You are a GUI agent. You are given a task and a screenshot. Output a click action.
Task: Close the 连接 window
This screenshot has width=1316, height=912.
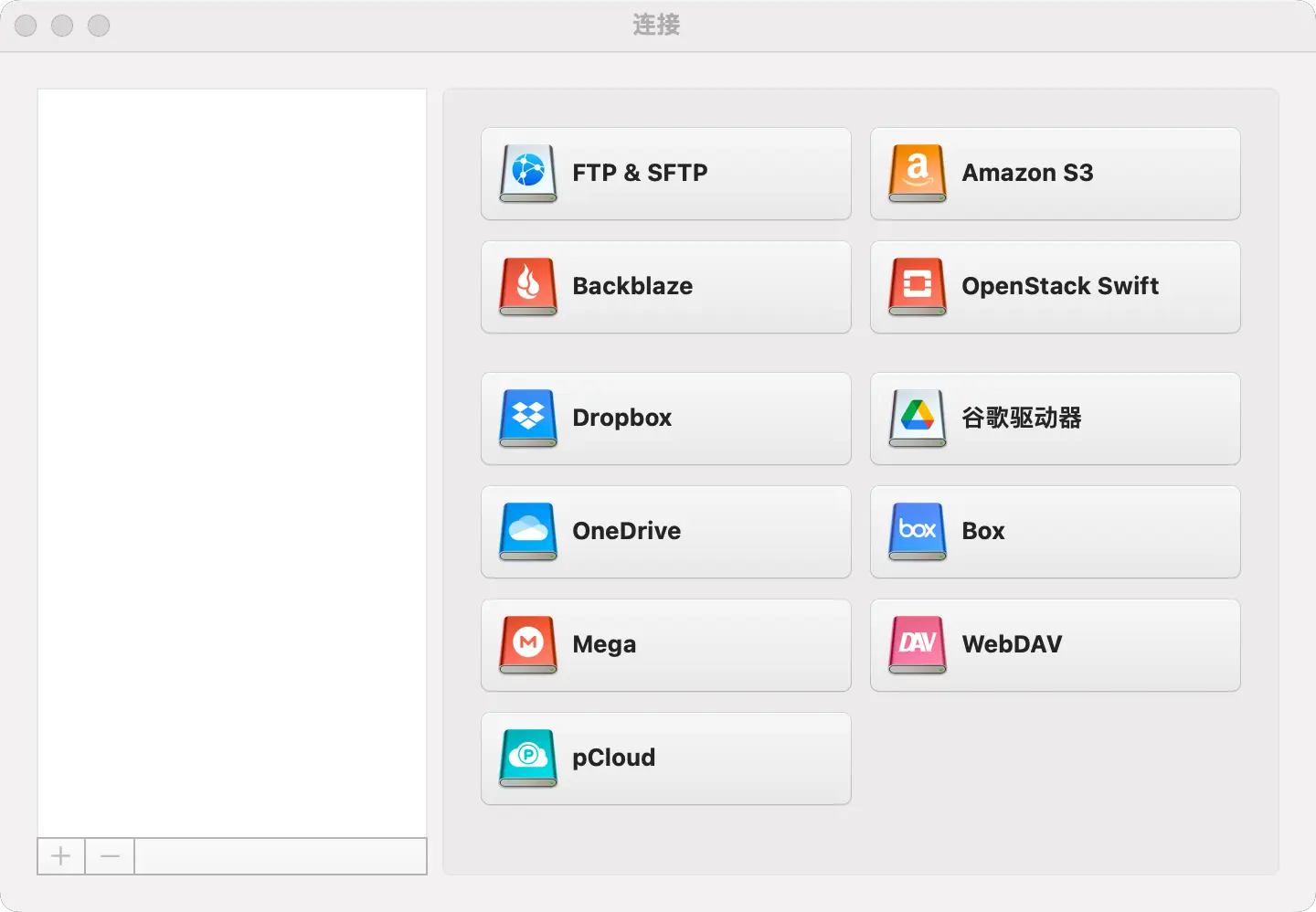click(26, 26)
